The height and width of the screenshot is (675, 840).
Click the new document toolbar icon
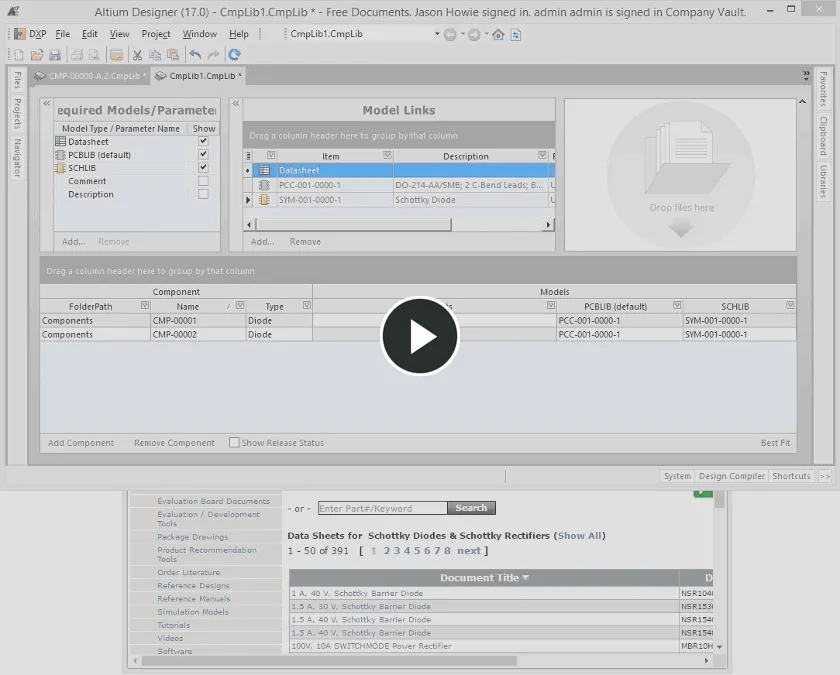tap(19, 55)
